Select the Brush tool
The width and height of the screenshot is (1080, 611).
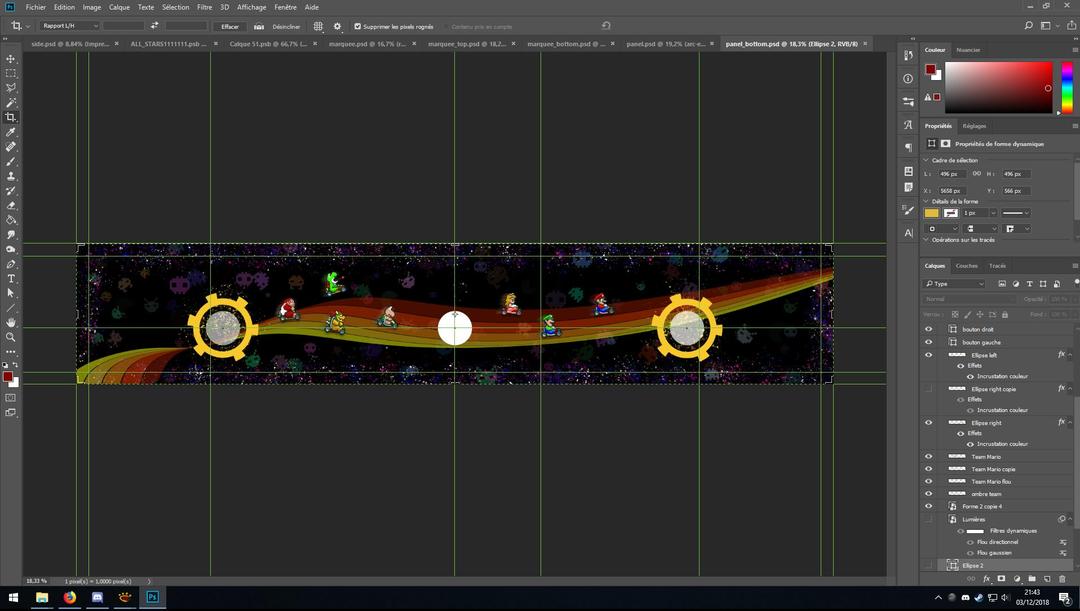[x=10, y=161]
